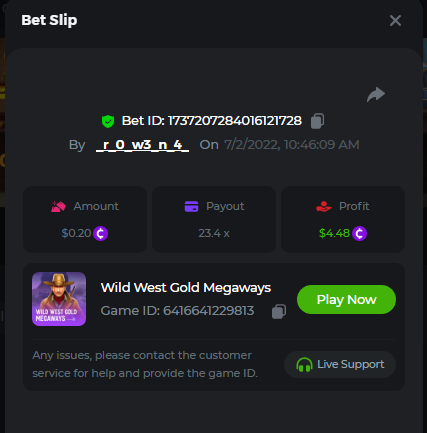Viewport: 427px width, 433px height.
Task: Click the Game ID number text
Action: coord(208,311)
